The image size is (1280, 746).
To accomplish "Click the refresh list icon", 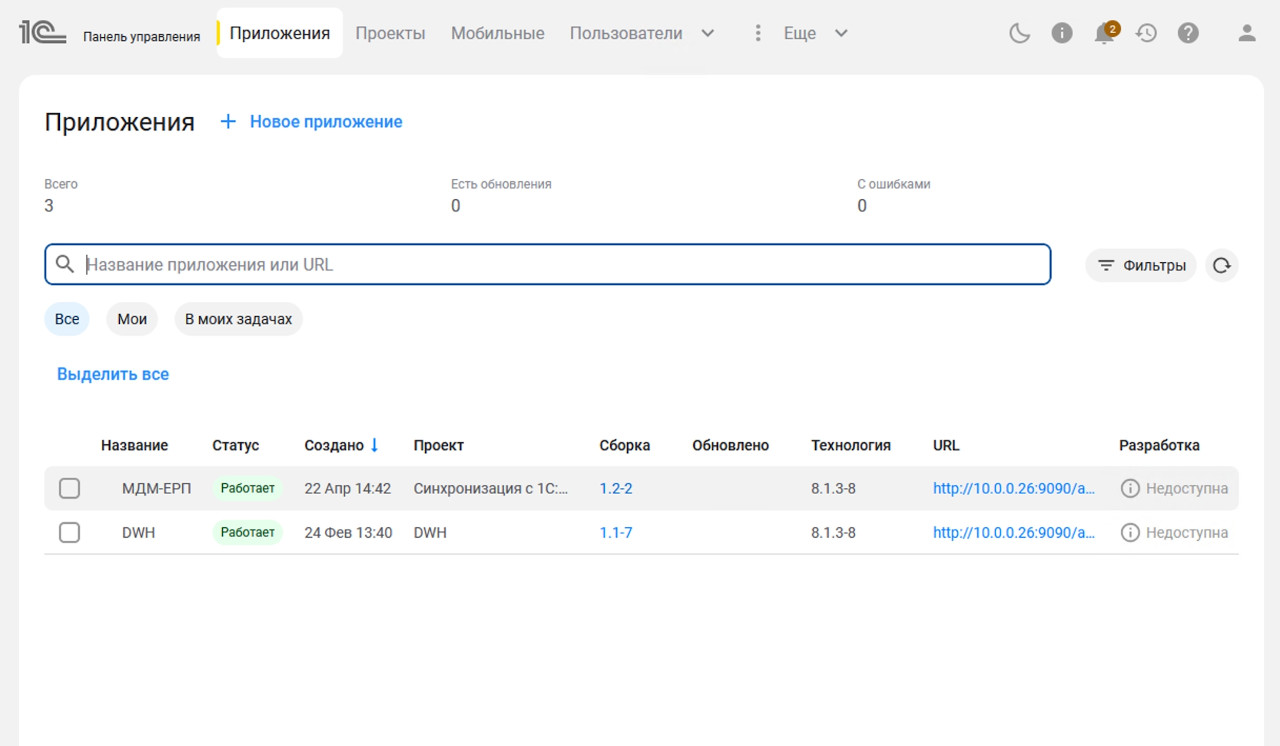I will 1222,265.
